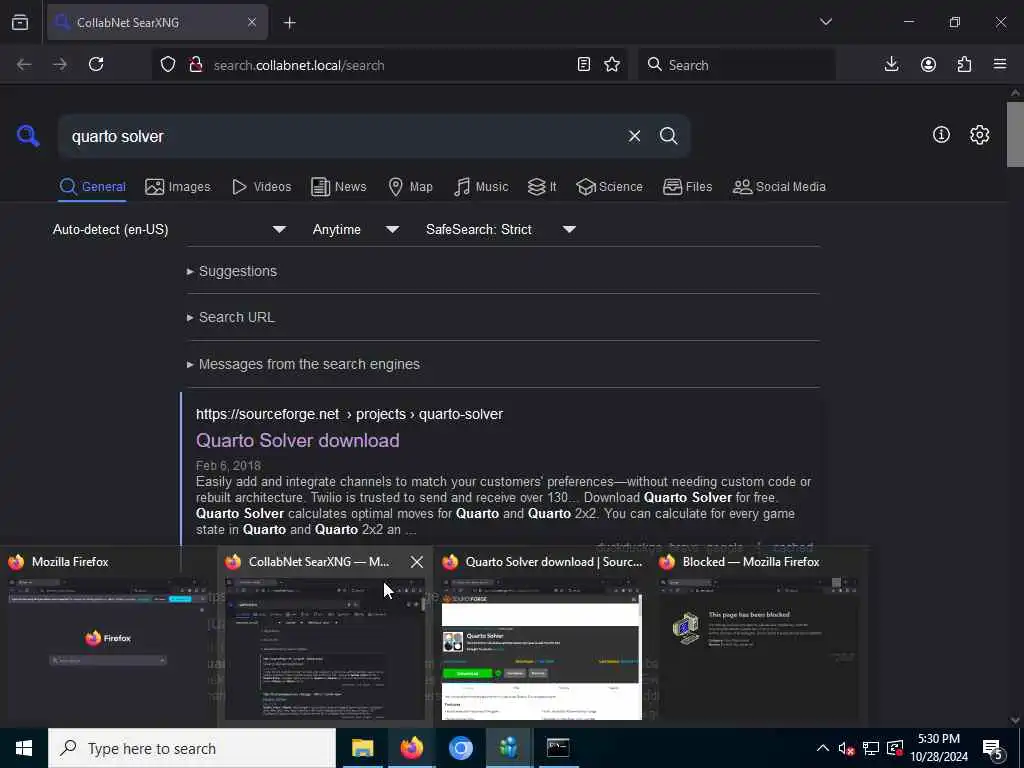Click the taskbar Type here to search box
This screenshot has width=1024, height=768.
[192, 748]
